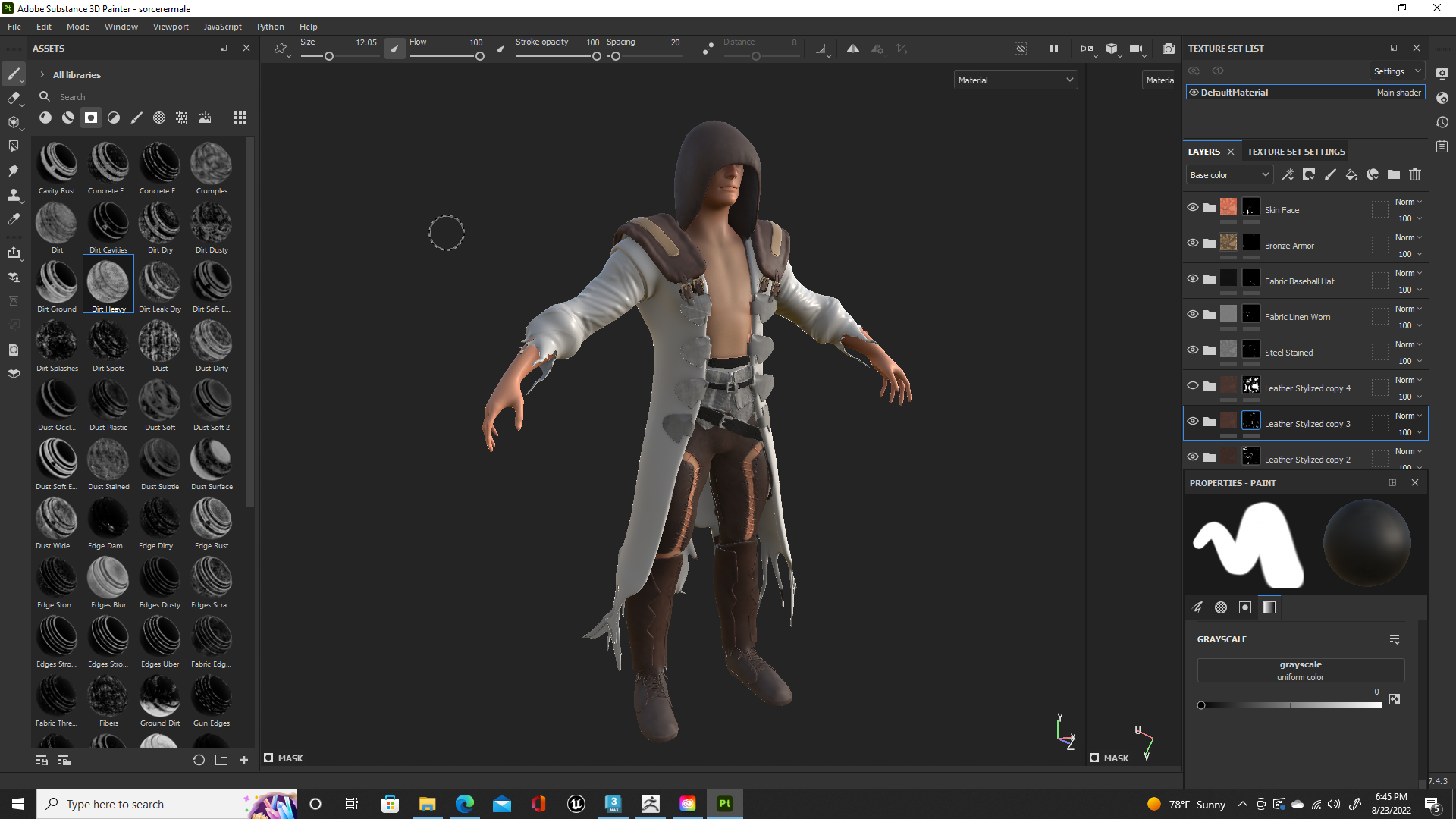Open Microsoft Edge from taskbar

pyautogui.click(x=464, y=804)
